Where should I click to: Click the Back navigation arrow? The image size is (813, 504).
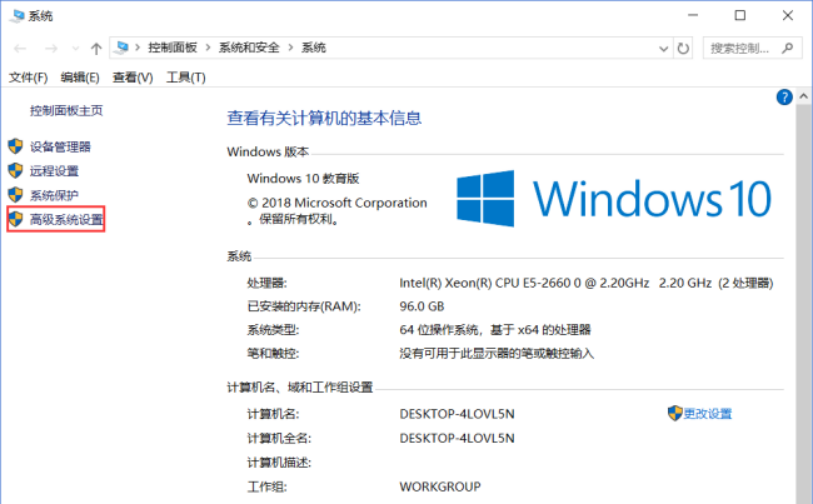pos(20,49)
